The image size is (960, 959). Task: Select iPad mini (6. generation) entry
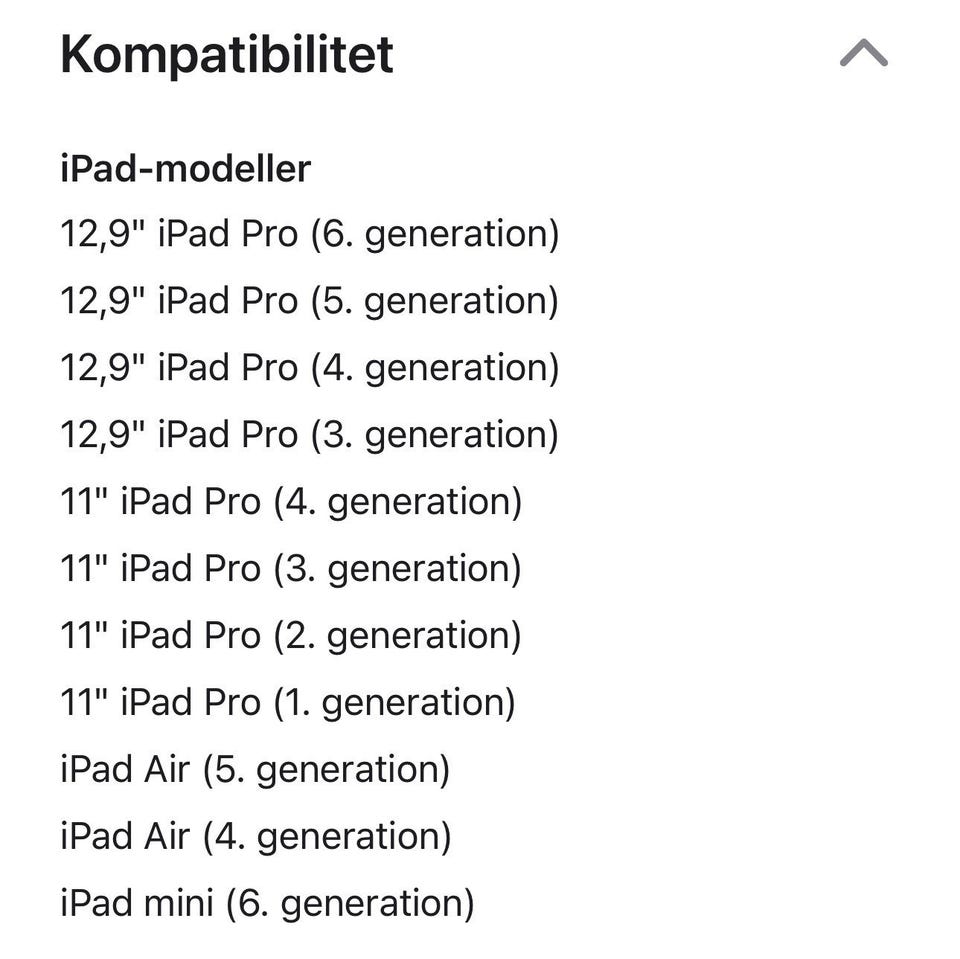[267, 903]
